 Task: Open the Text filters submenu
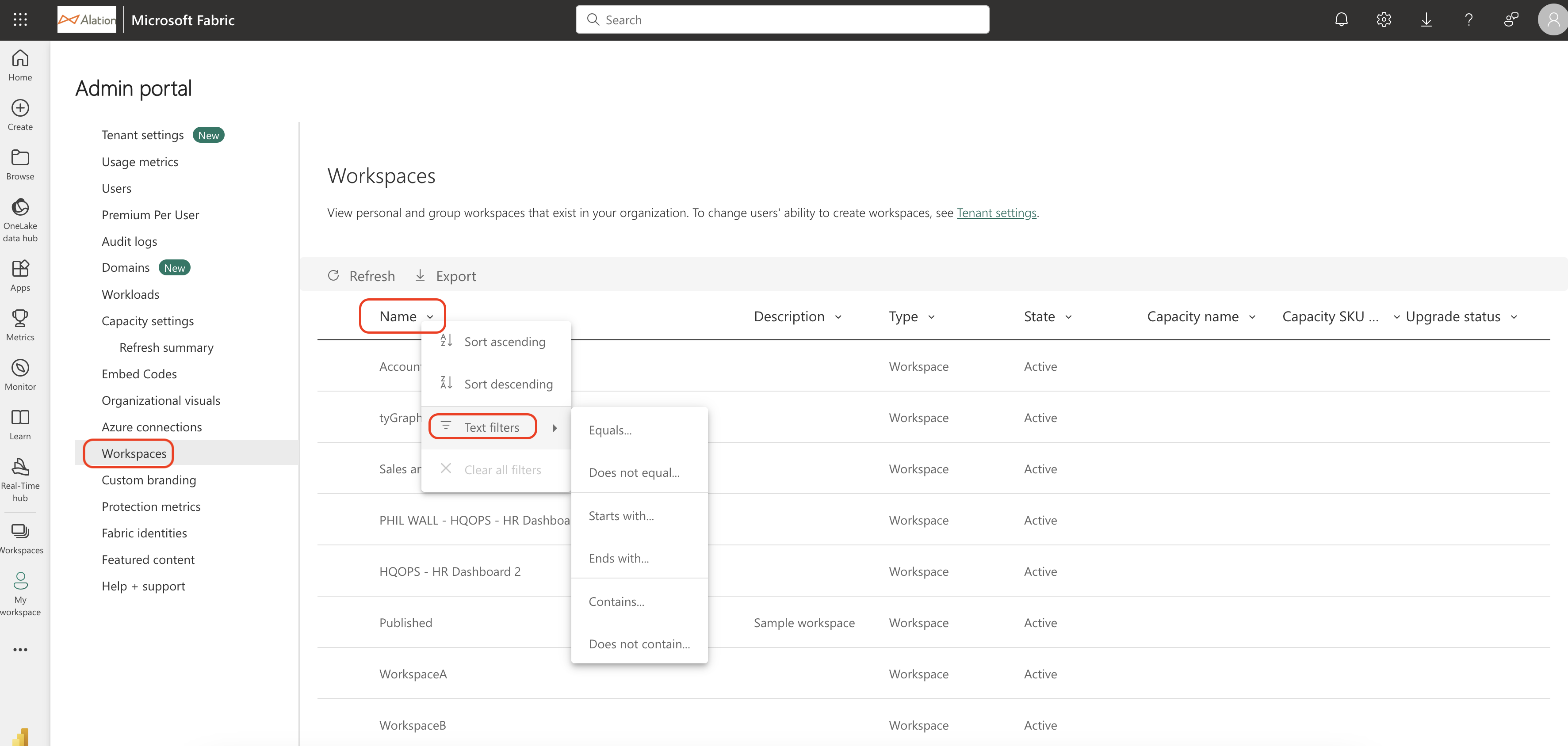(496, 427)
